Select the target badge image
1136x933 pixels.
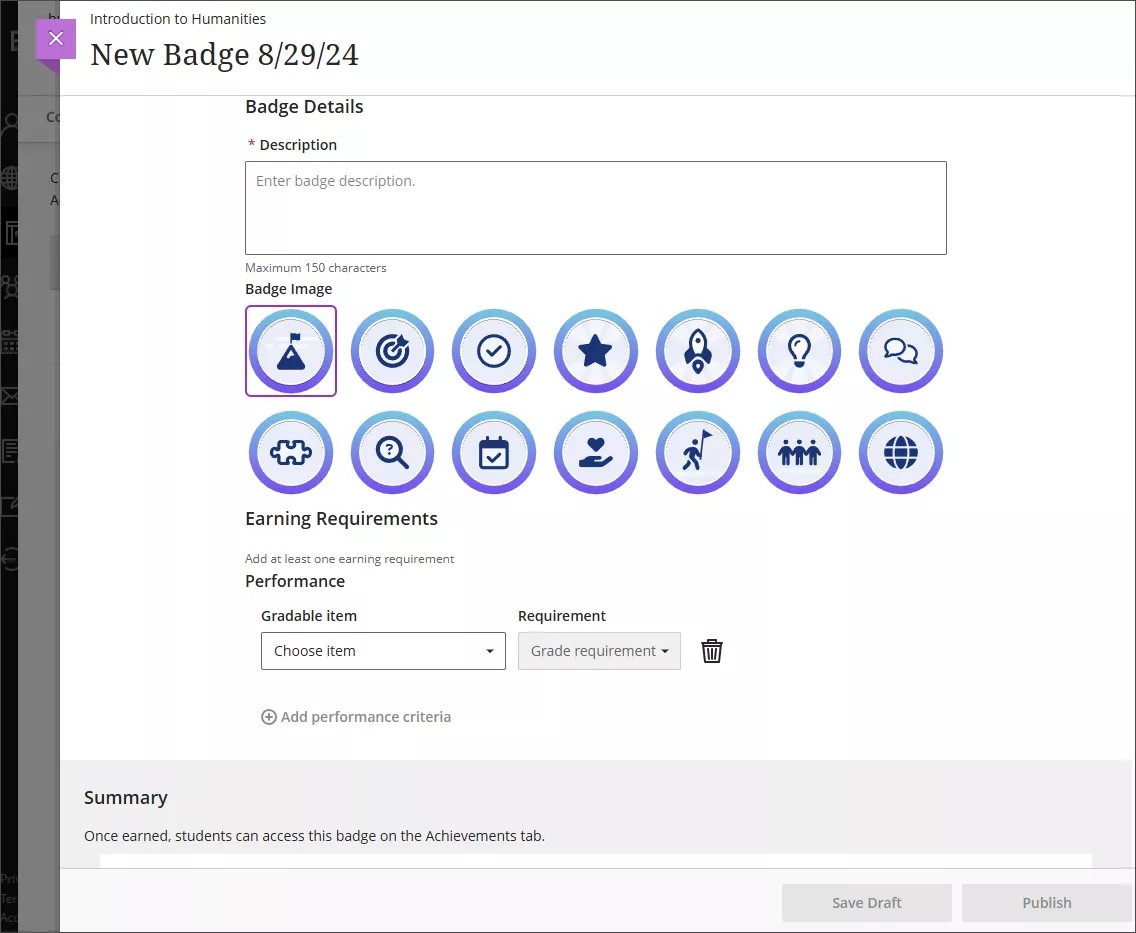[x=393, y=351]
